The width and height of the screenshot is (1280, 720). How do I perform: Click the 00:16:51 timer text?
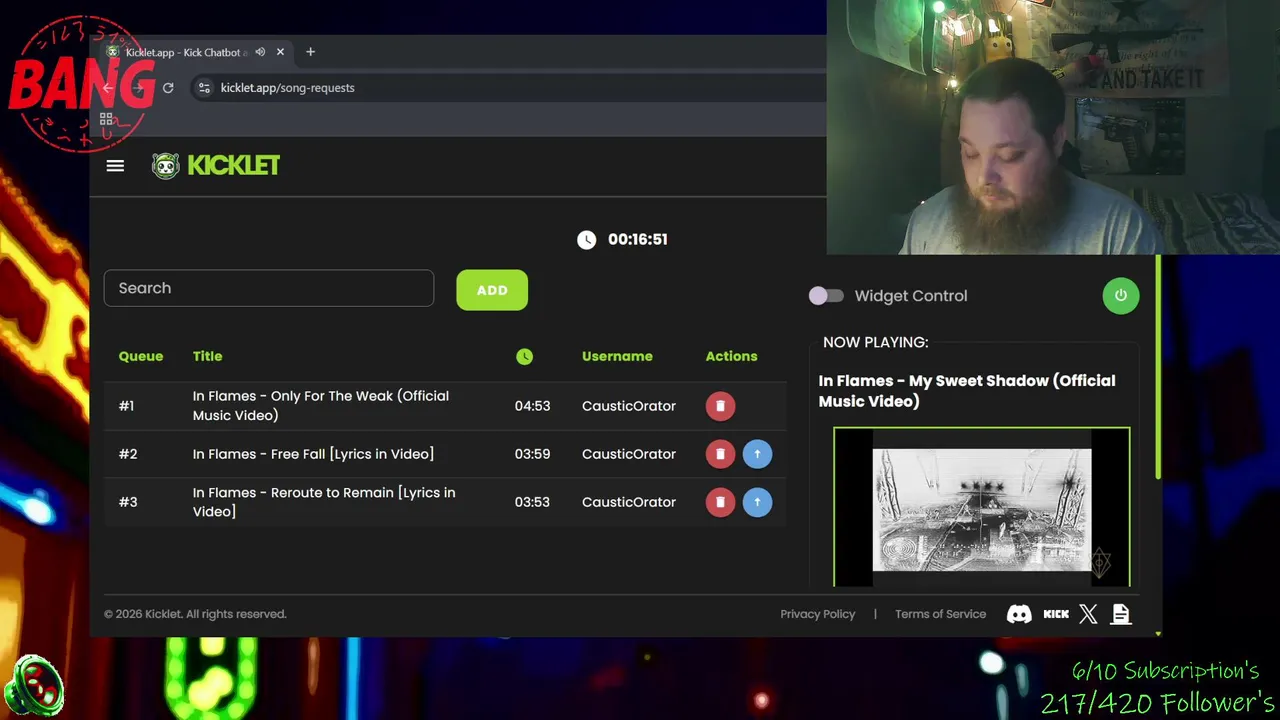tap(637, 239)
